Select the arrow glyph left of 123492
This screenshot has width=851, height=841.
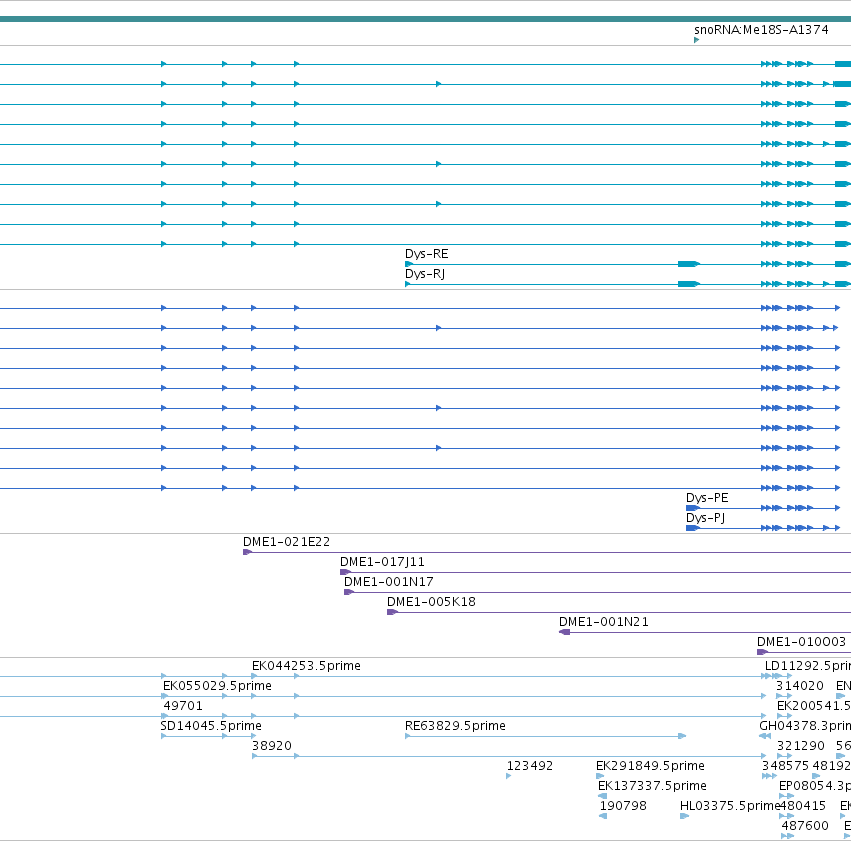pos(509,776)
